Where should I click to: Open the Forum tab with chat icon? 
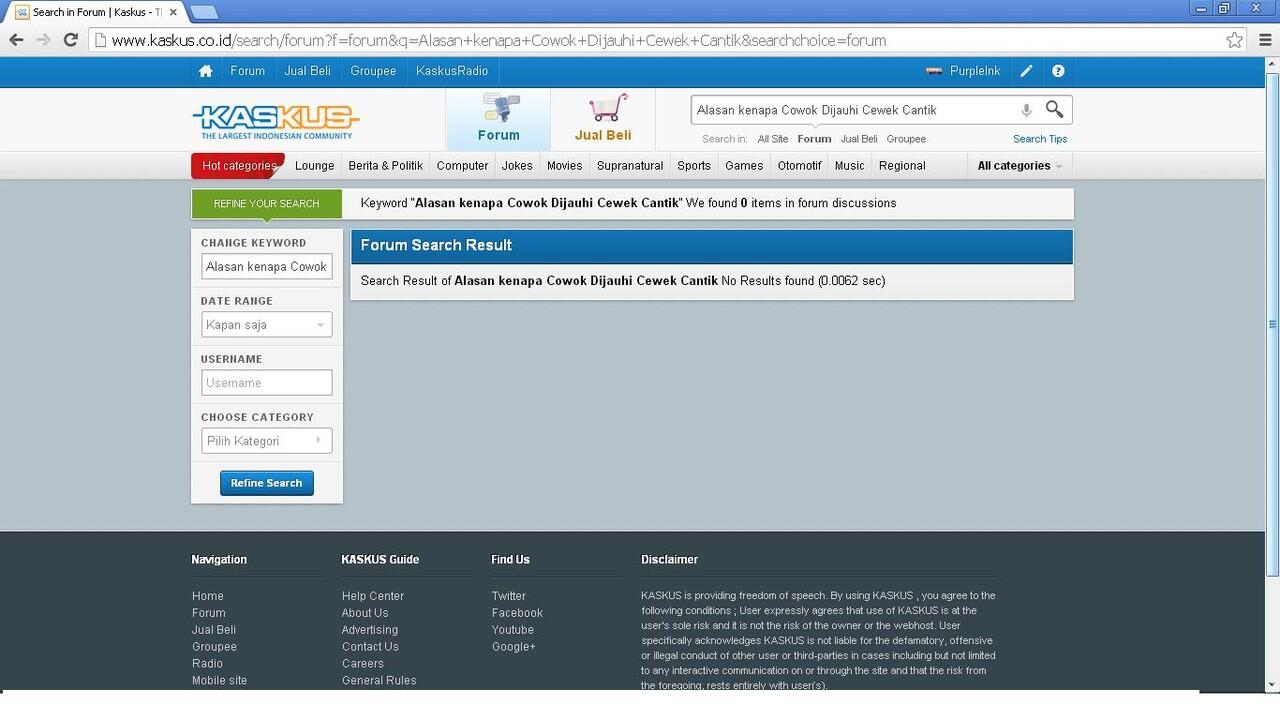498,119
